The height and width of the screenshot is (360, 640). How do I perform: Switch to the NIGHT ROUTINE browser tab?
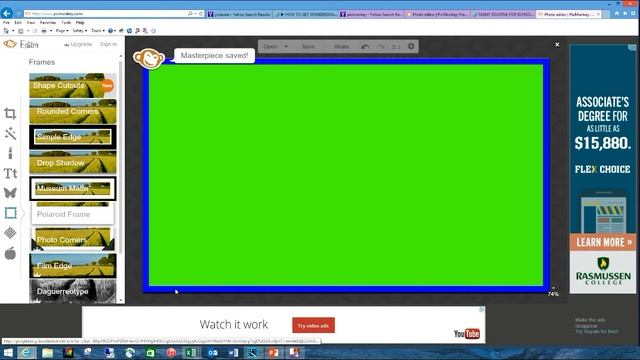pos(504,14)
